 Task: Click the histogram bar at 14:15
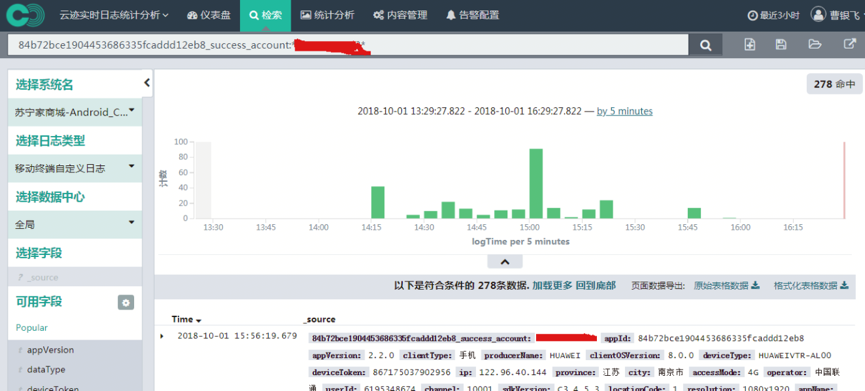(x=377, y=202)
